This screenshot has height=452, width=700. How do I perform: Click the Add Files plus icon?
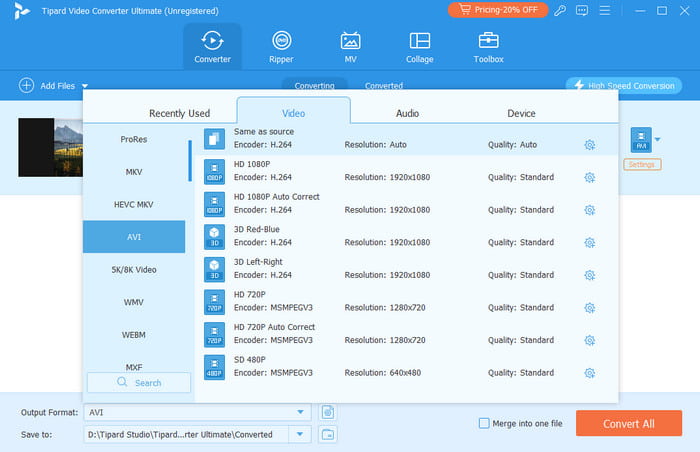click(x=26, y=85)
